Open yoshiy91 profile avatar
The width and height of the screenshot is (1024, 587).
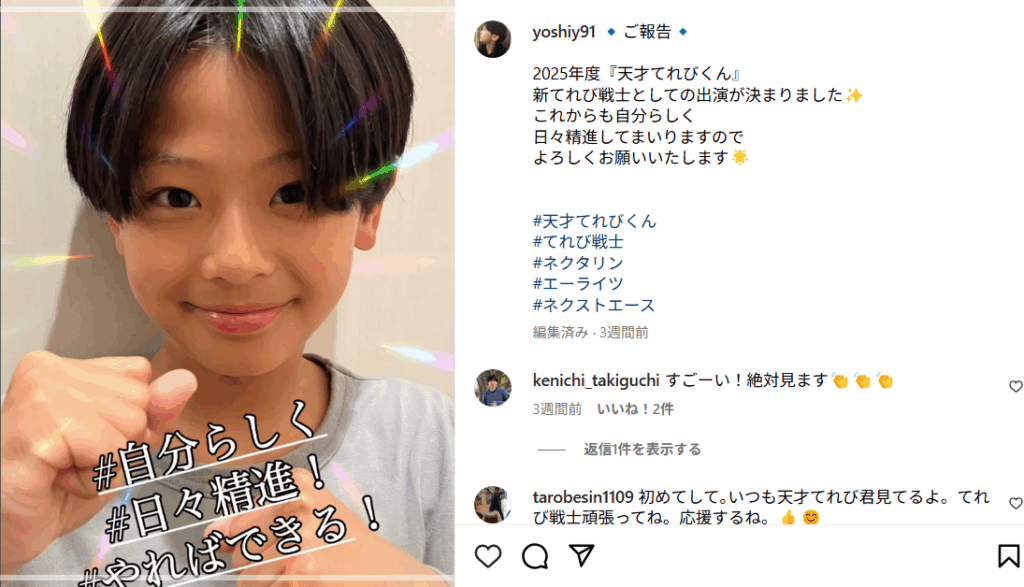click(x=492, y=39)
